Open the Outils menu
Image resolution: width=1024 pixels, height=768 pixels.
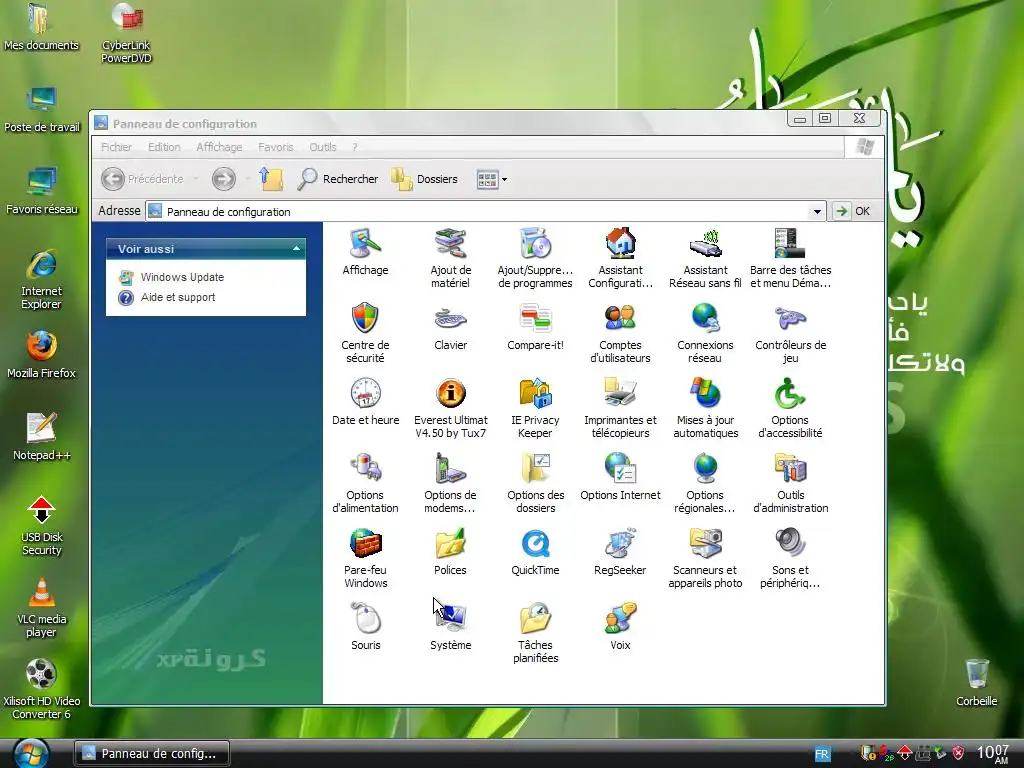(x=323, y=147)
